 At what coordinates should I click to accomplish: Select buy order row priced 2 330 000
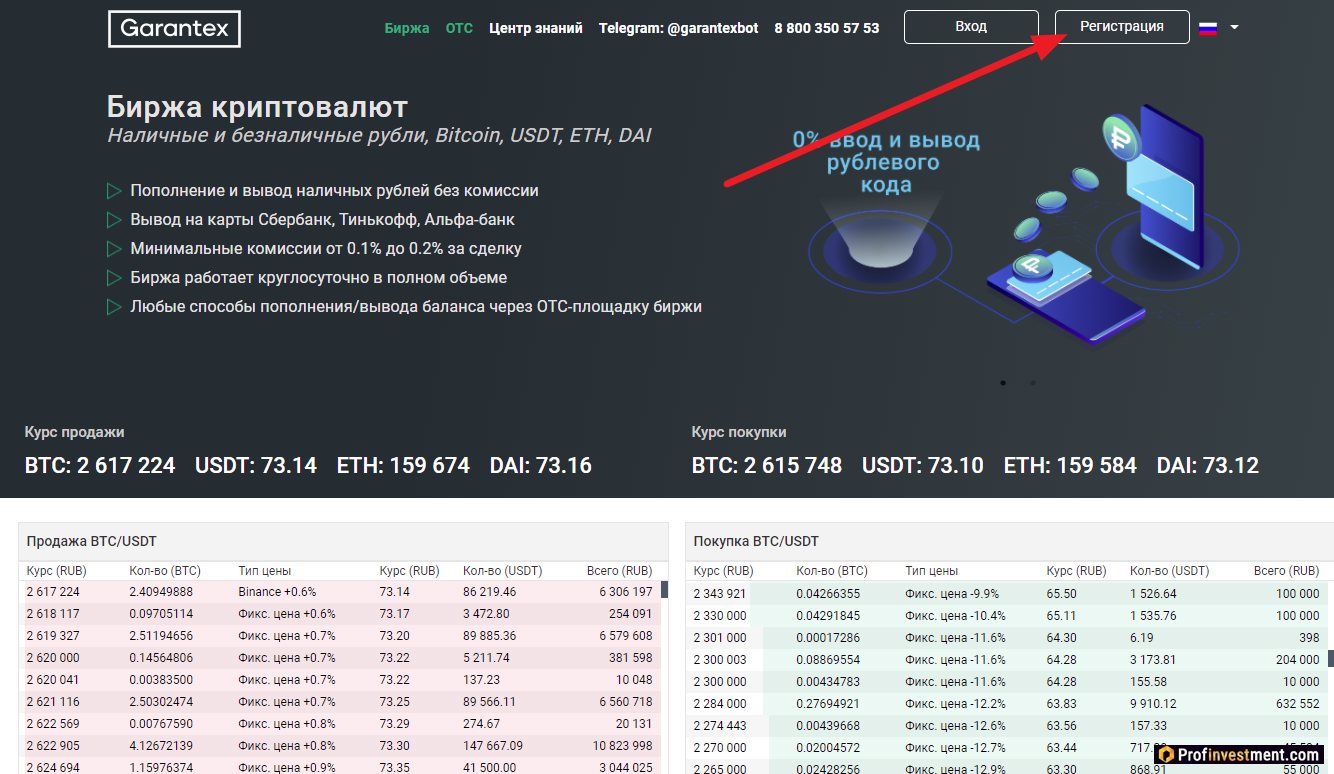coord(1006,616)
